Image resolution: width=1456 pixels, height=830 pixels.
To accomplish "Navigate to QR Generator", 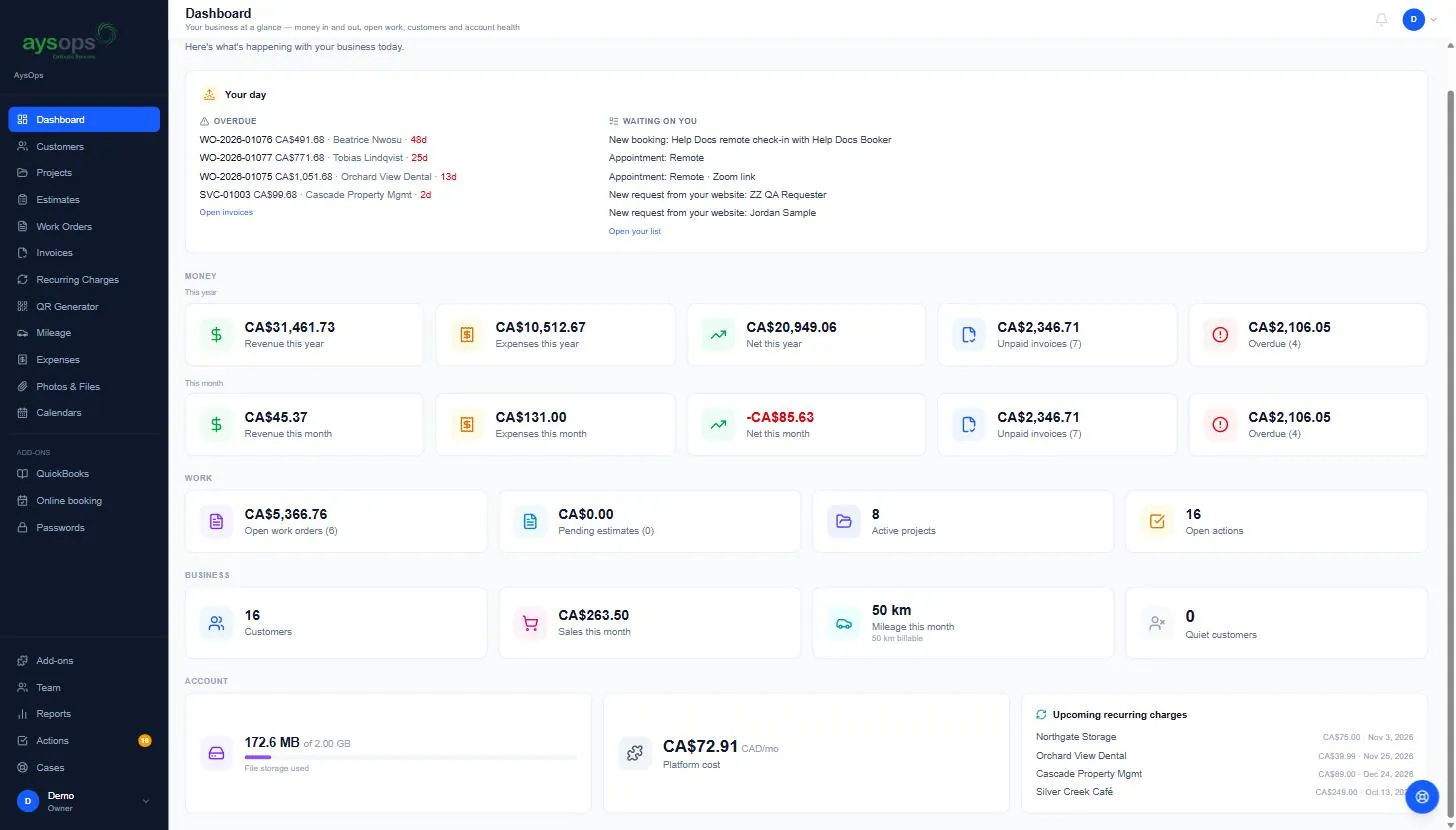I will pos(84,306).
